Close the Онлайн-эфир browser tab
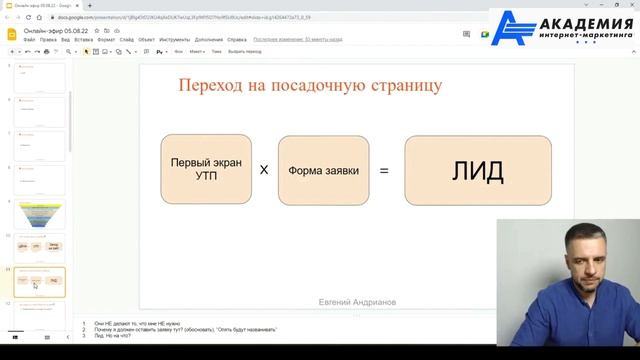The width and height of the screenshot is (640, 360). (77, 6)
